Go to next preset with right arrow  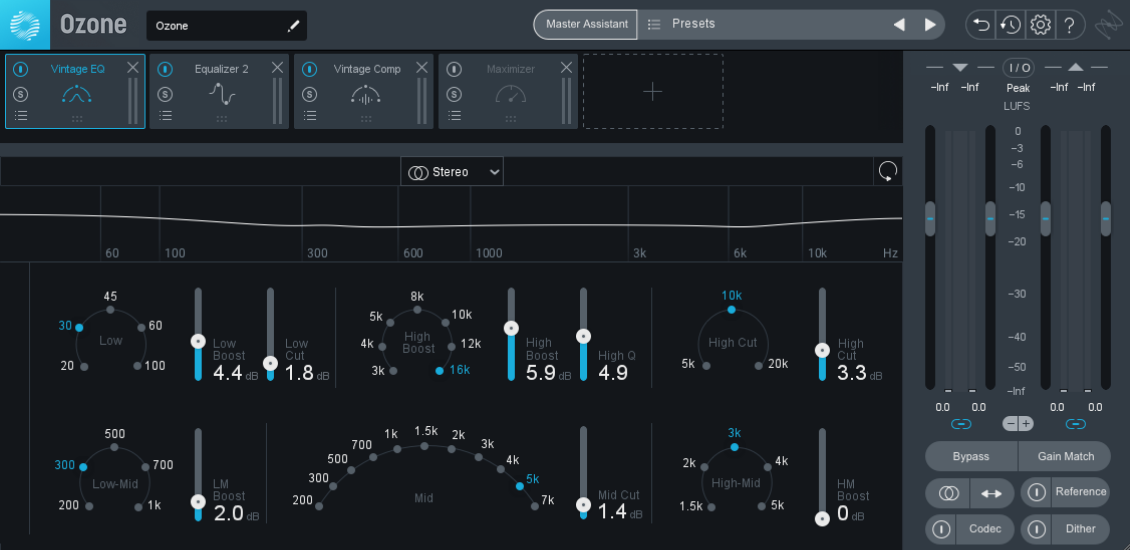pos(930,25)
